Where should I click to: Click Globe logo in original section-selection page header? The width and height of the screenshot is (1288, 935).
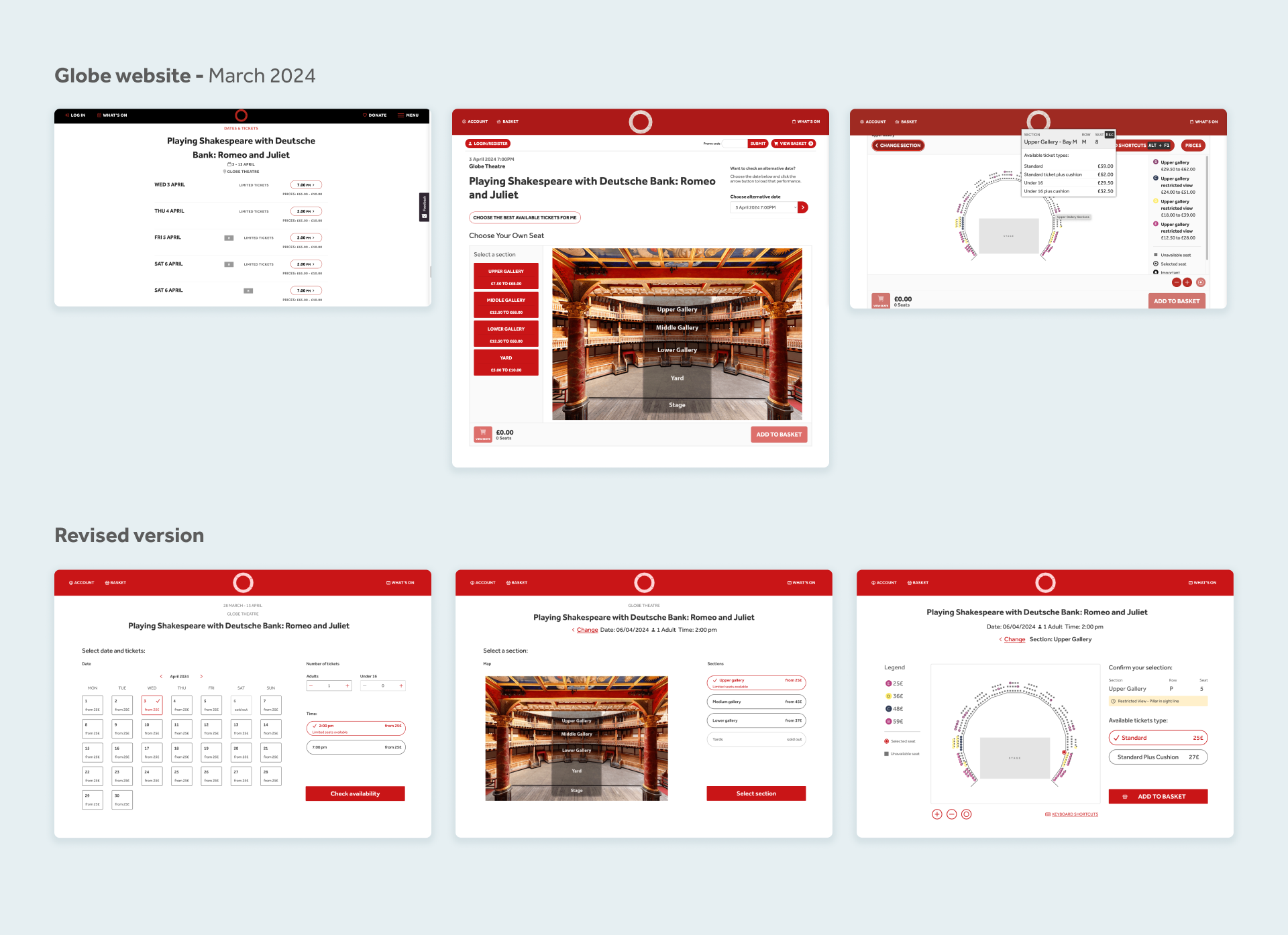tap(641, 122)
